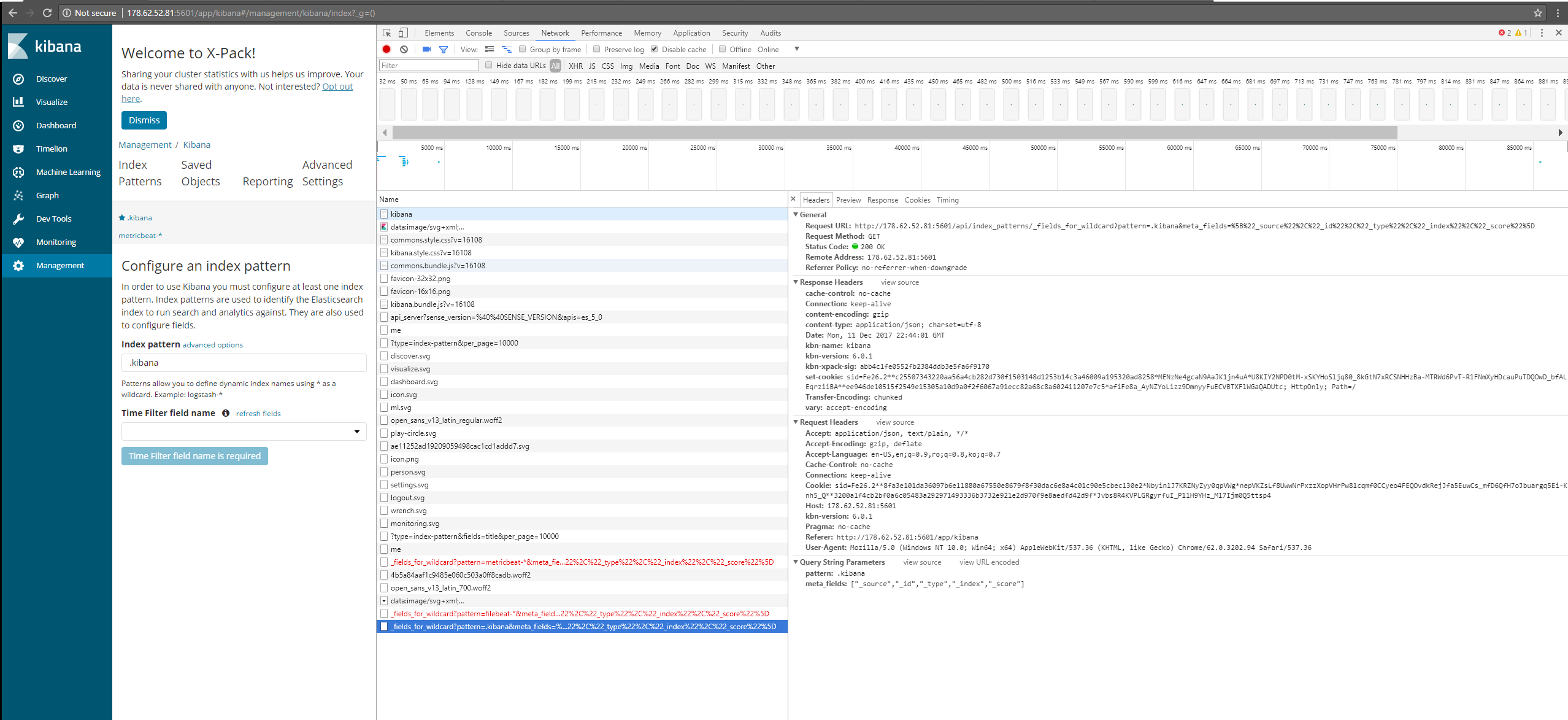Toggle the network filter funnel icon
Screen dimensions: 1568x720
click(444, 50)
